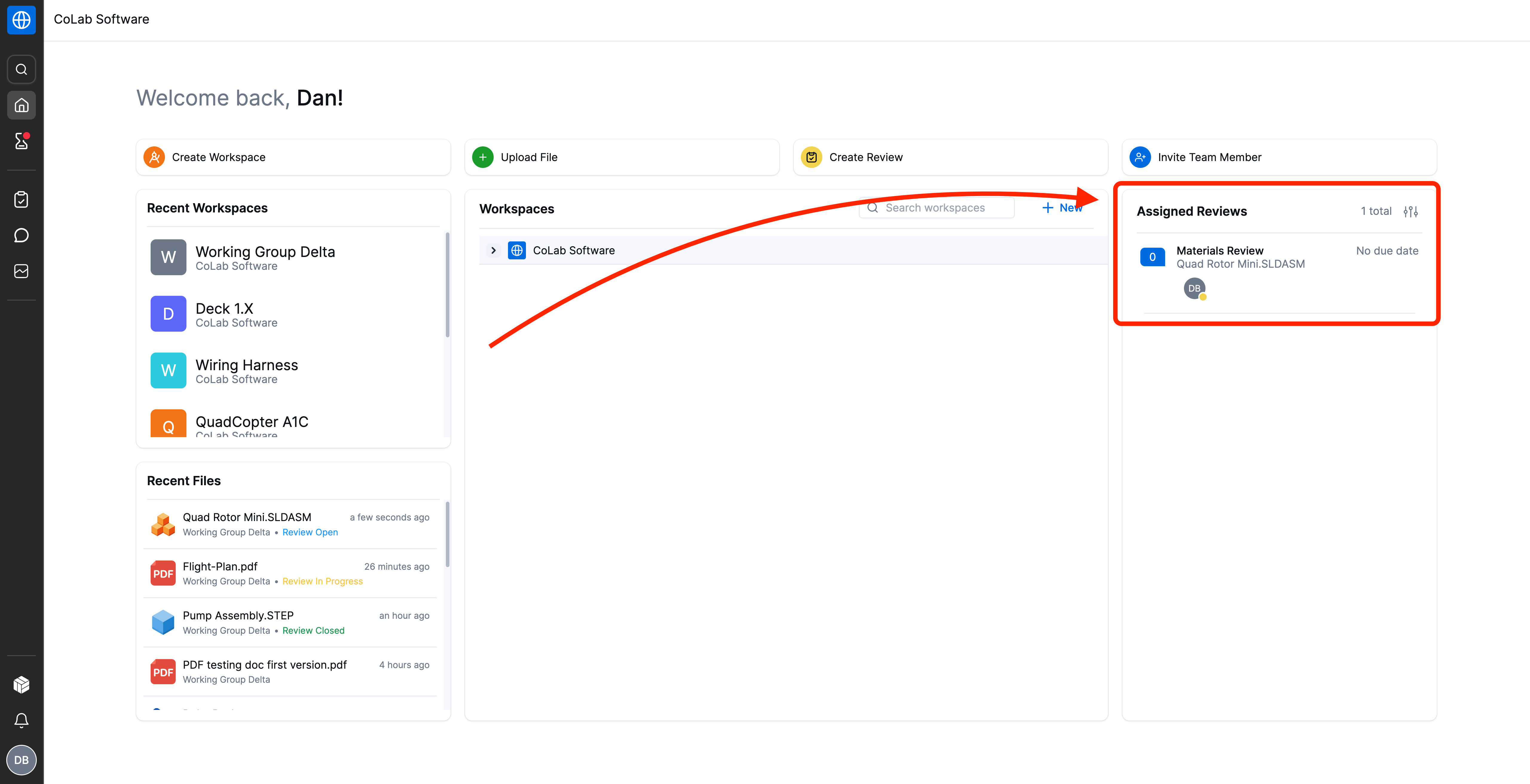1530x784 pixels.
Task: Click the Upload File button
Action: tap(622, 157)
